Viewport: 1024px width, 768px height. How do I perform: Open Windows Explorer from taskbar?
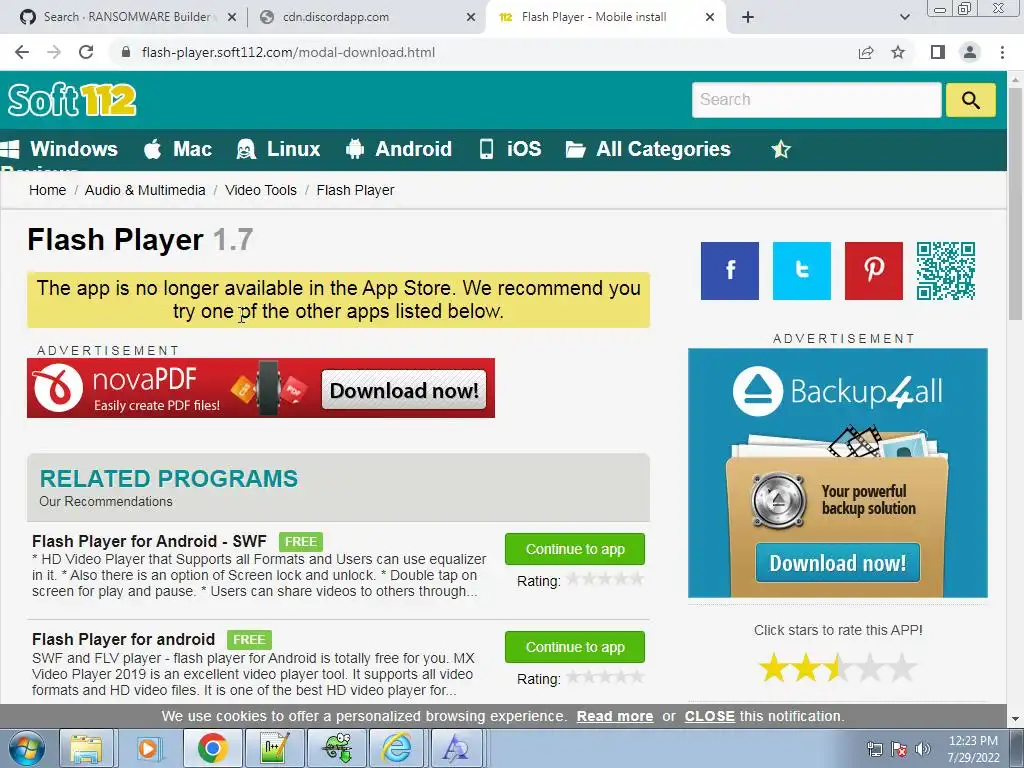click(86, 748)
